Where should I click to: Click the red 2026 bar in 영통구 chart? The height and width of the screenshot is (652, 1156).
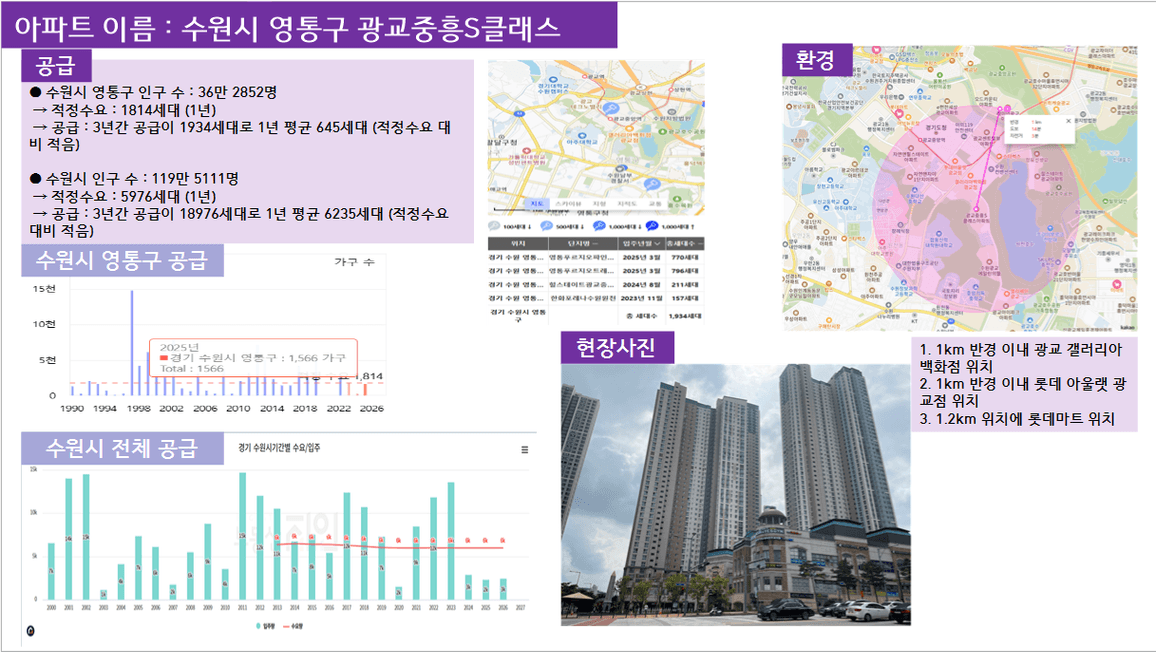click(365, 389)
